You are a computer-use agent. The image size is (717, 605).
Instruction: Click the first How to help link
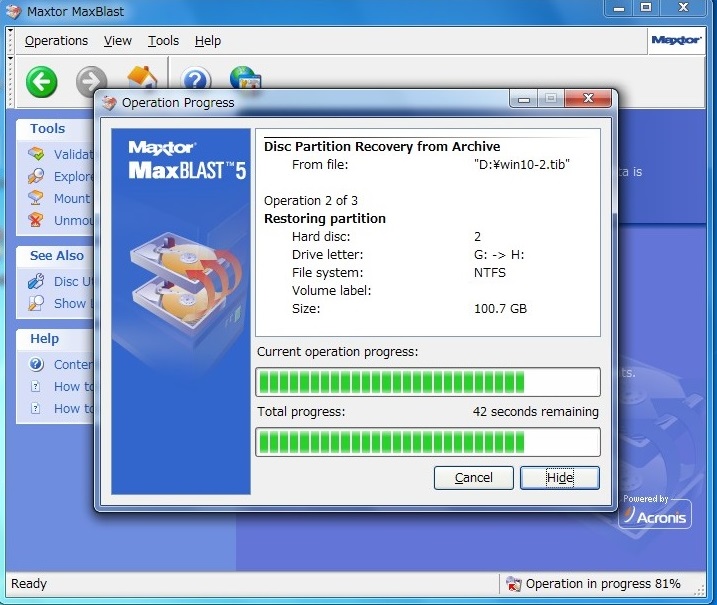(x=73, y=386)
